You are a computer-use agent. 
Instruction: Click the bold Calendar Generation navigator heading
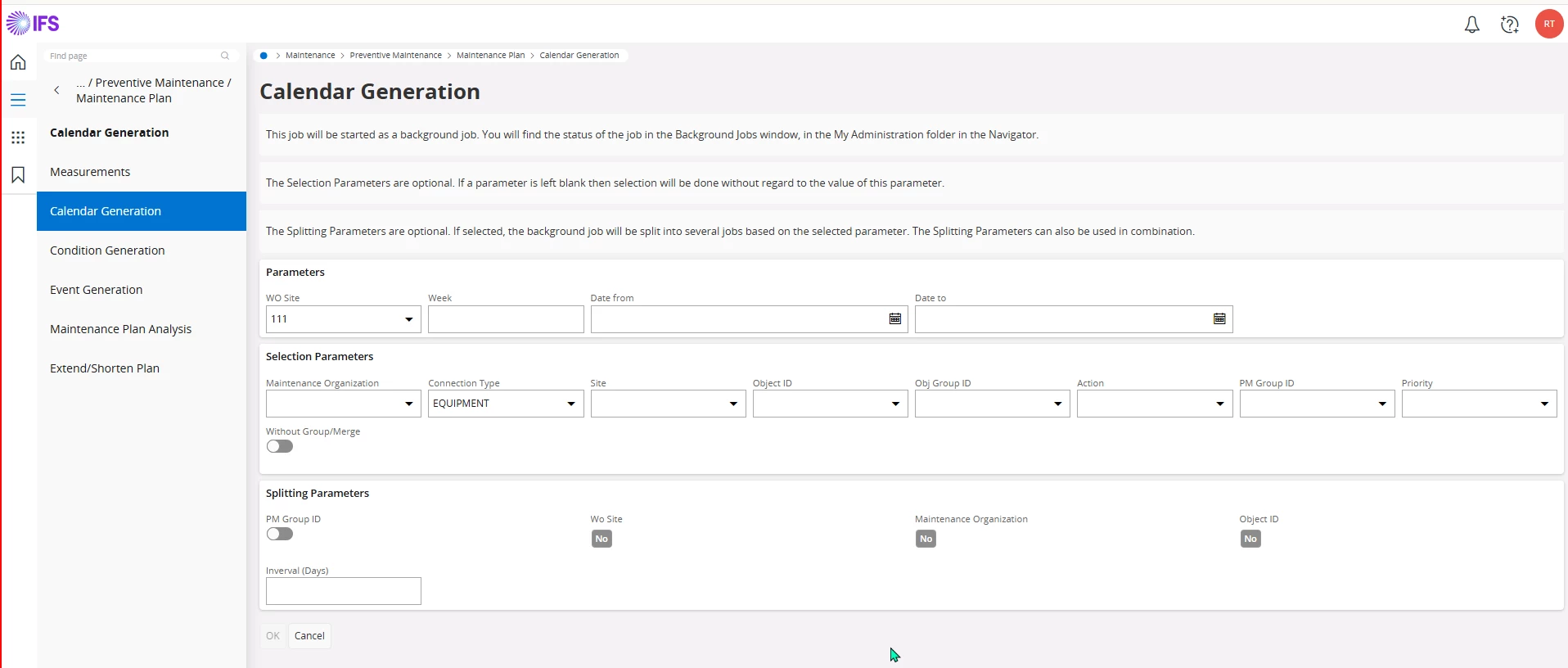[x=110, y=133]
